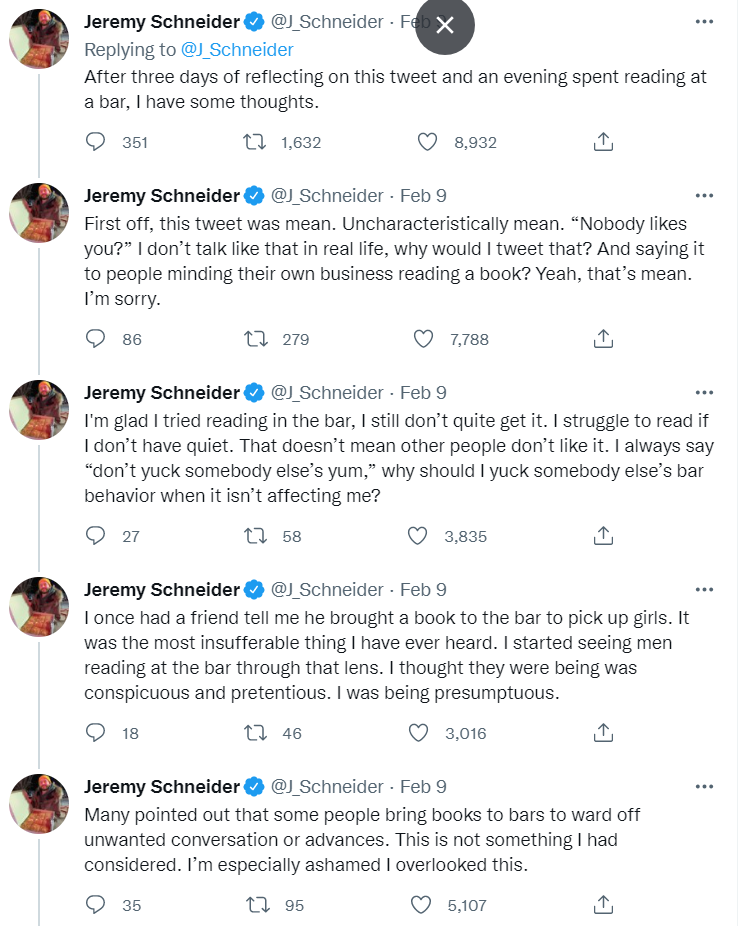Open more options on "pick up girls" tweet
Screen dimensions: 755x926
(704, 589)
